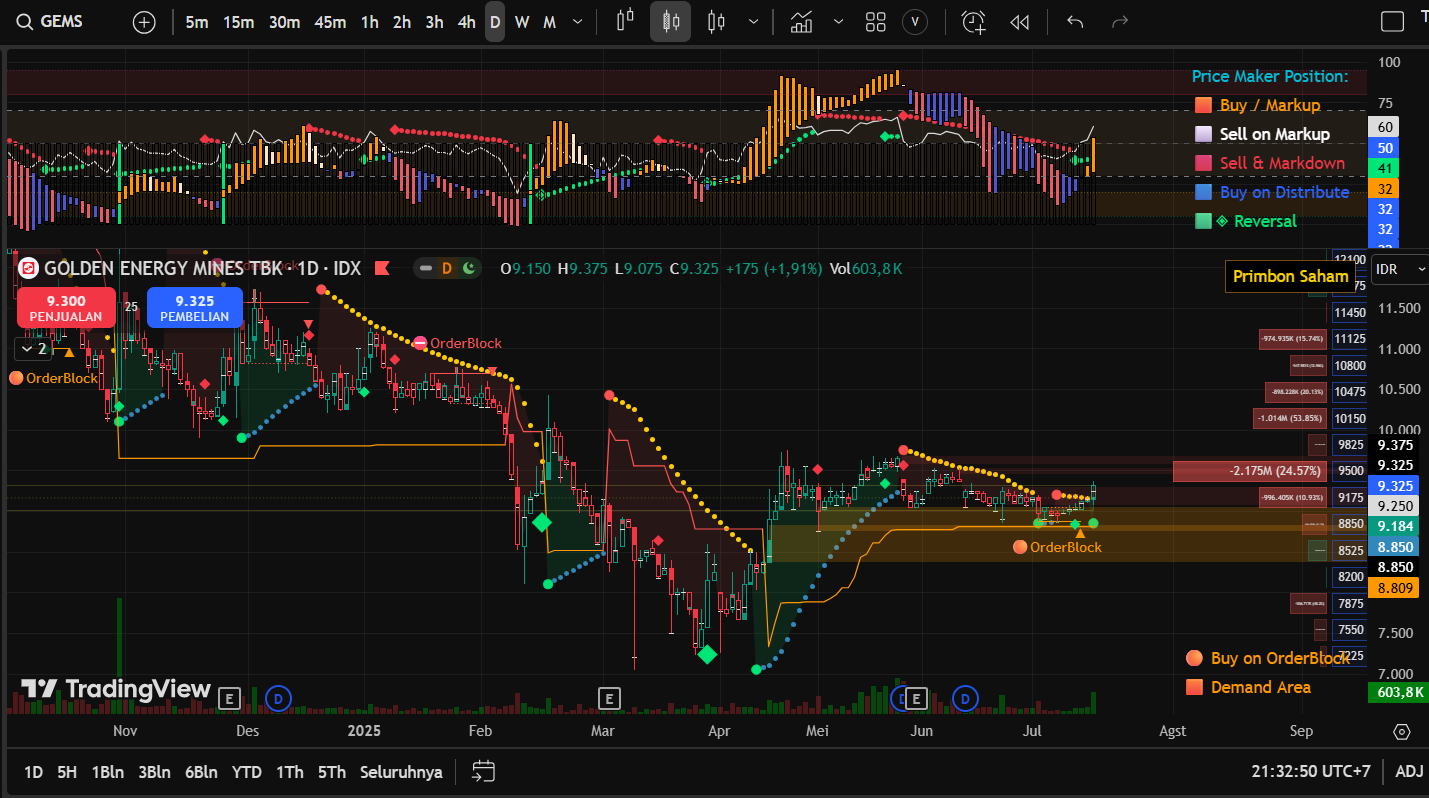Set the date range to 1Th
This screenshot has width=1429, height=798.
pyautogui.click(x=289, y=772)
